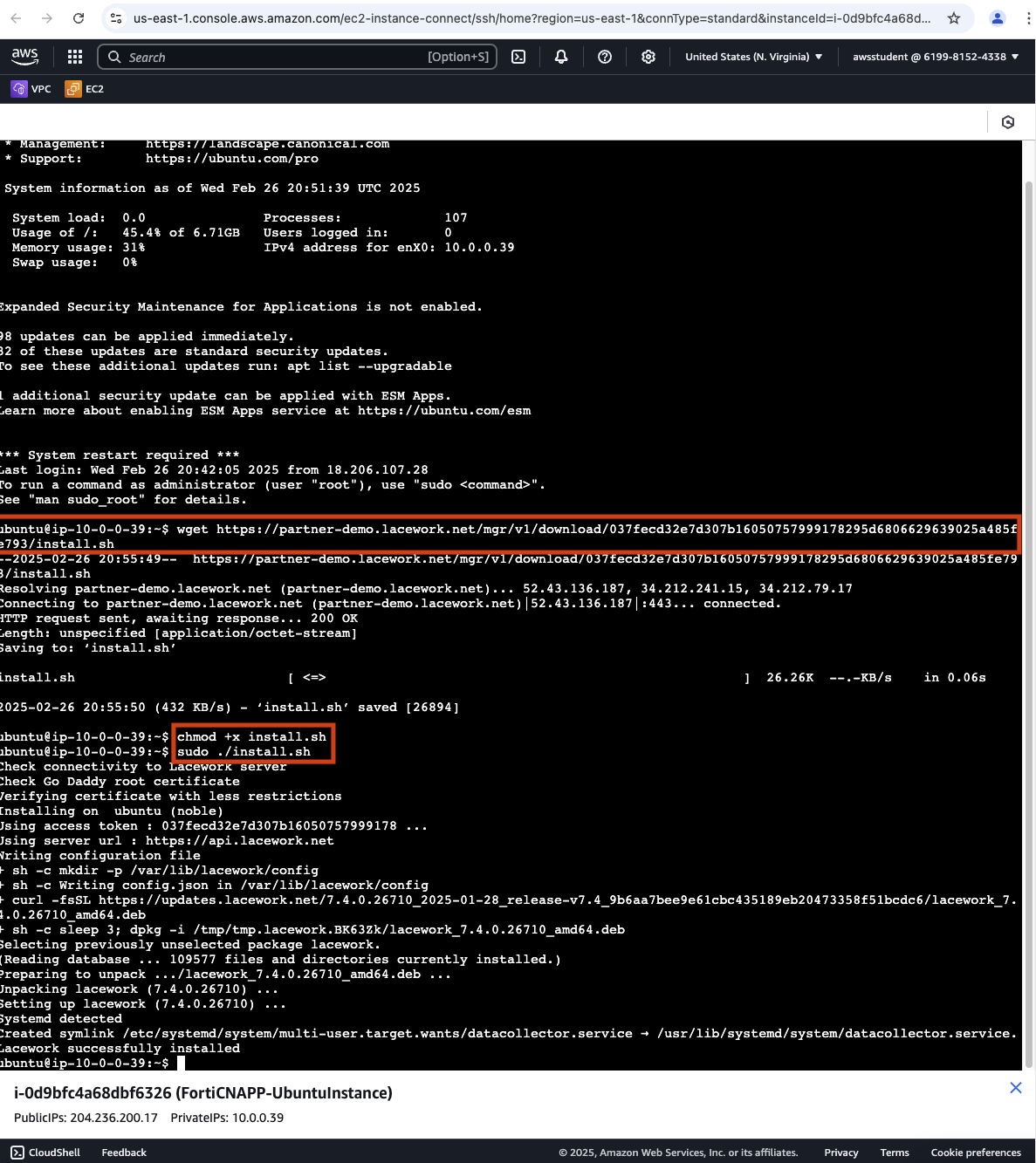The height and width of the screenshot is (1163, 1036).
Task: Open the Privacy link
Action: point(841,1153)
